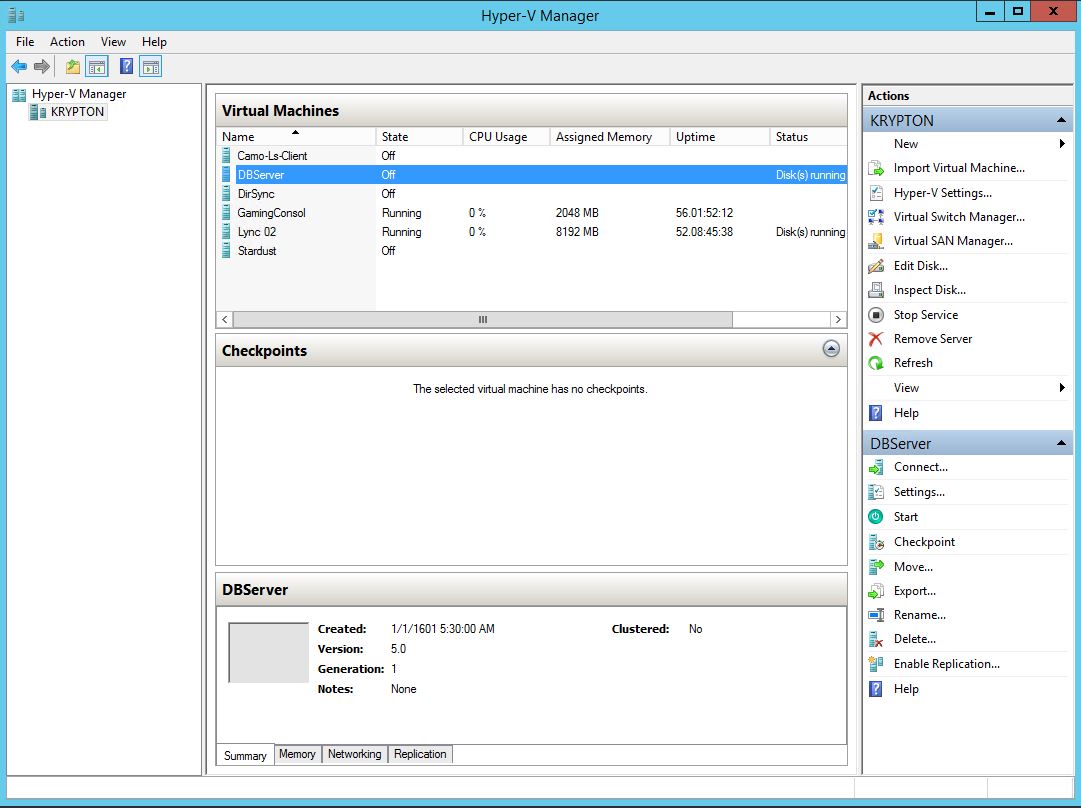Collapse the Checkpoints pane

831,349
